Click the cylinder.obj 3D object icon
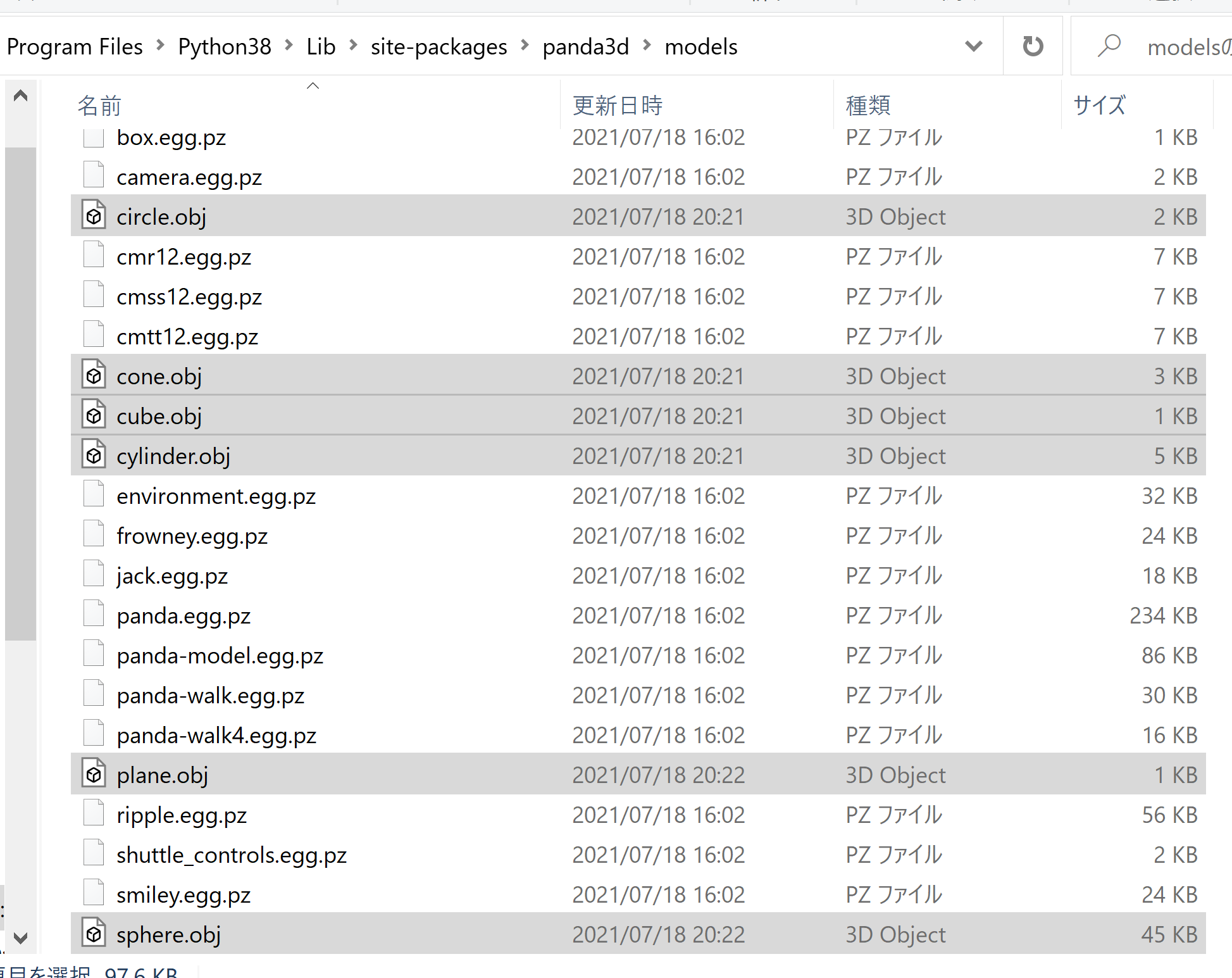Viewport: 1232px width, 978px height. 94,455
